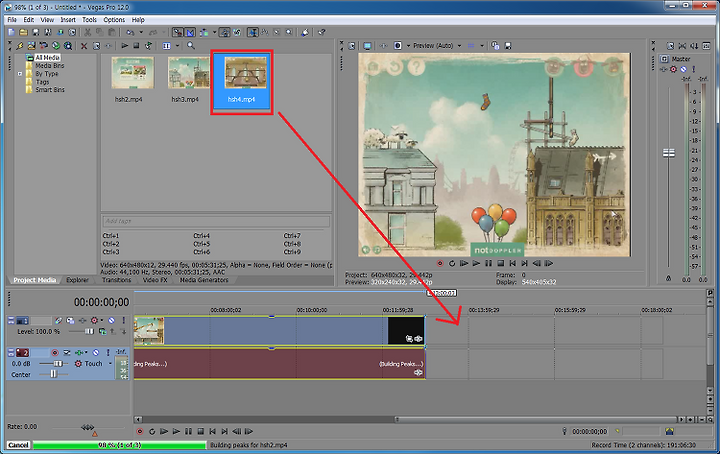Click the Add tags input field
The height and width of the screenshot is (454, 720).
(x=216, y=221)
